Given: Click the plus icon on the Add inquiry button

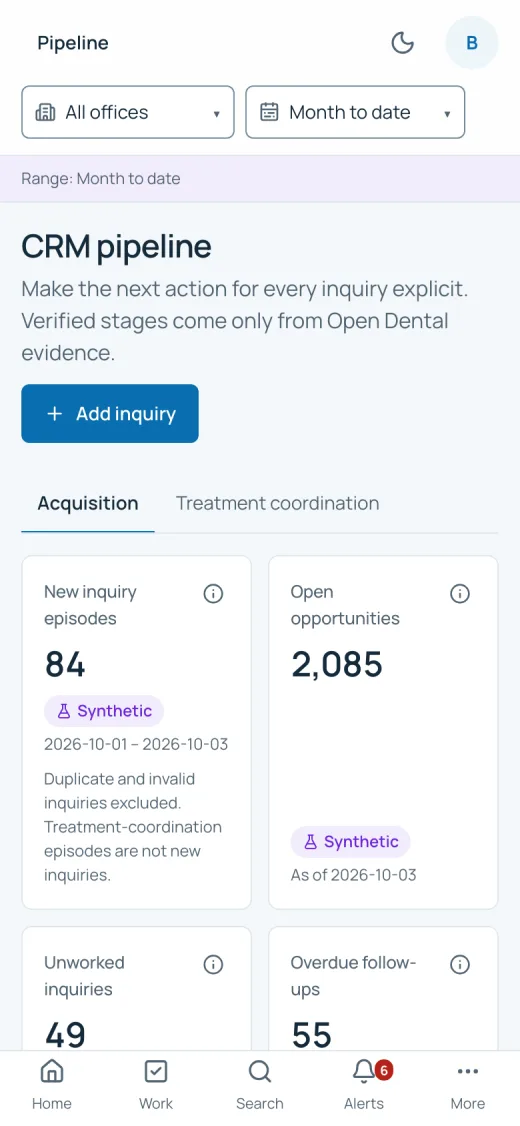Looking at the screenshot, I should [55, 414].
